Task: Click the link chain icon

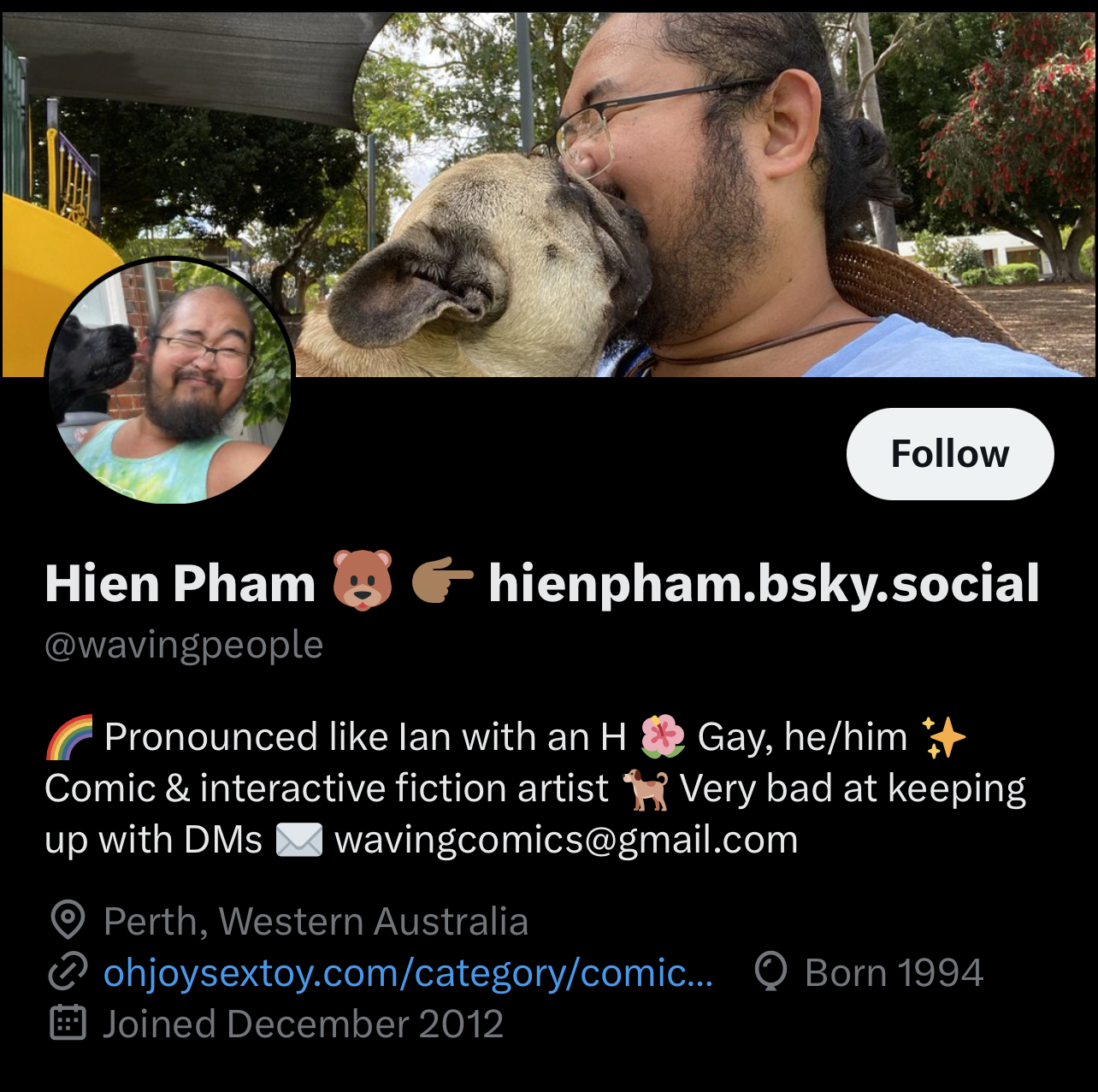Action: [x=68, y=973]
